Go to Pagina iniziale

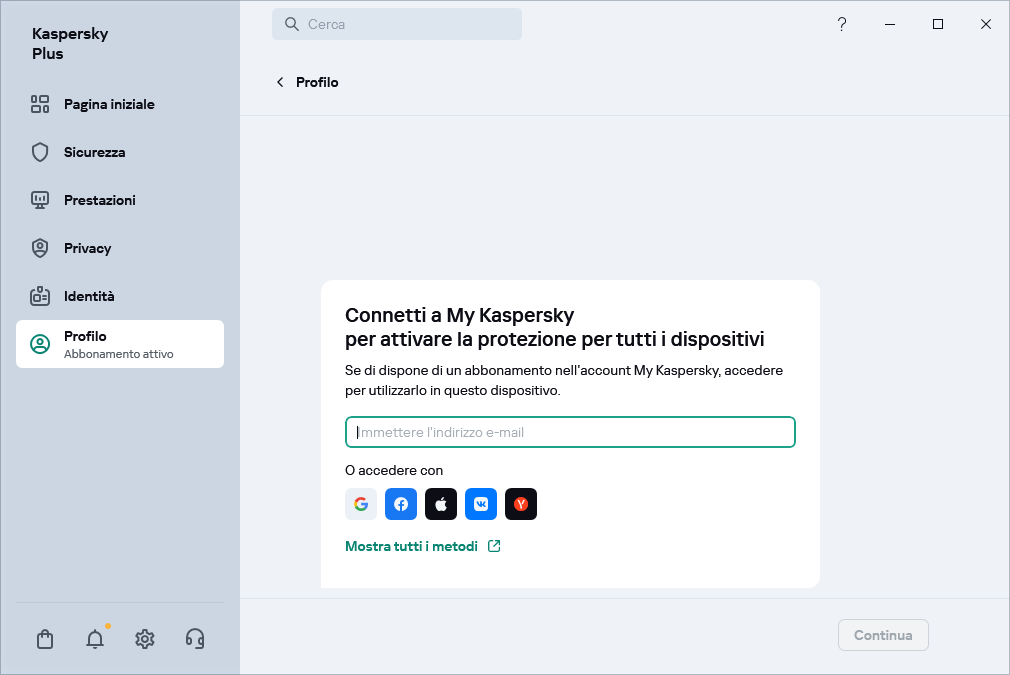click(108, 104)
